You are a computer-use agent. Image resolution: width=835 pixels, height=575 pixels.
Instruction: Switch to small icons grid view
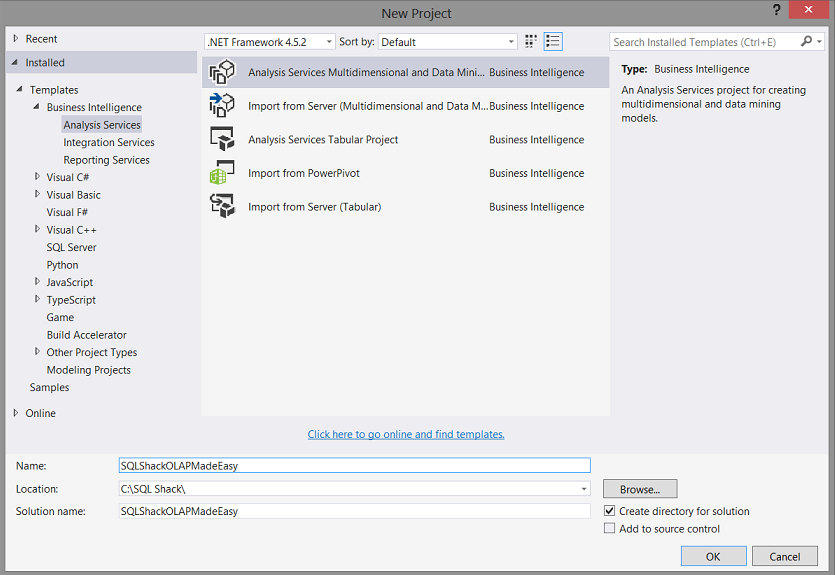tap(530, 42)
